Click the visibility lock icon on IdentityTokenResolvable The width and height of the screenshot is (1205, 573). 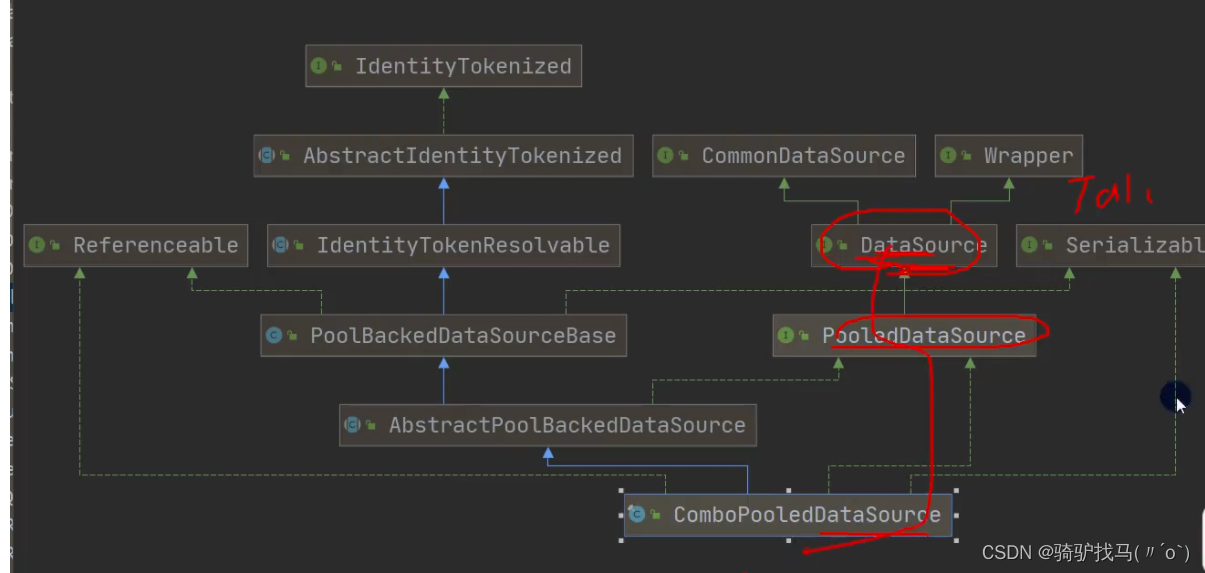click(x=299, y=246)
